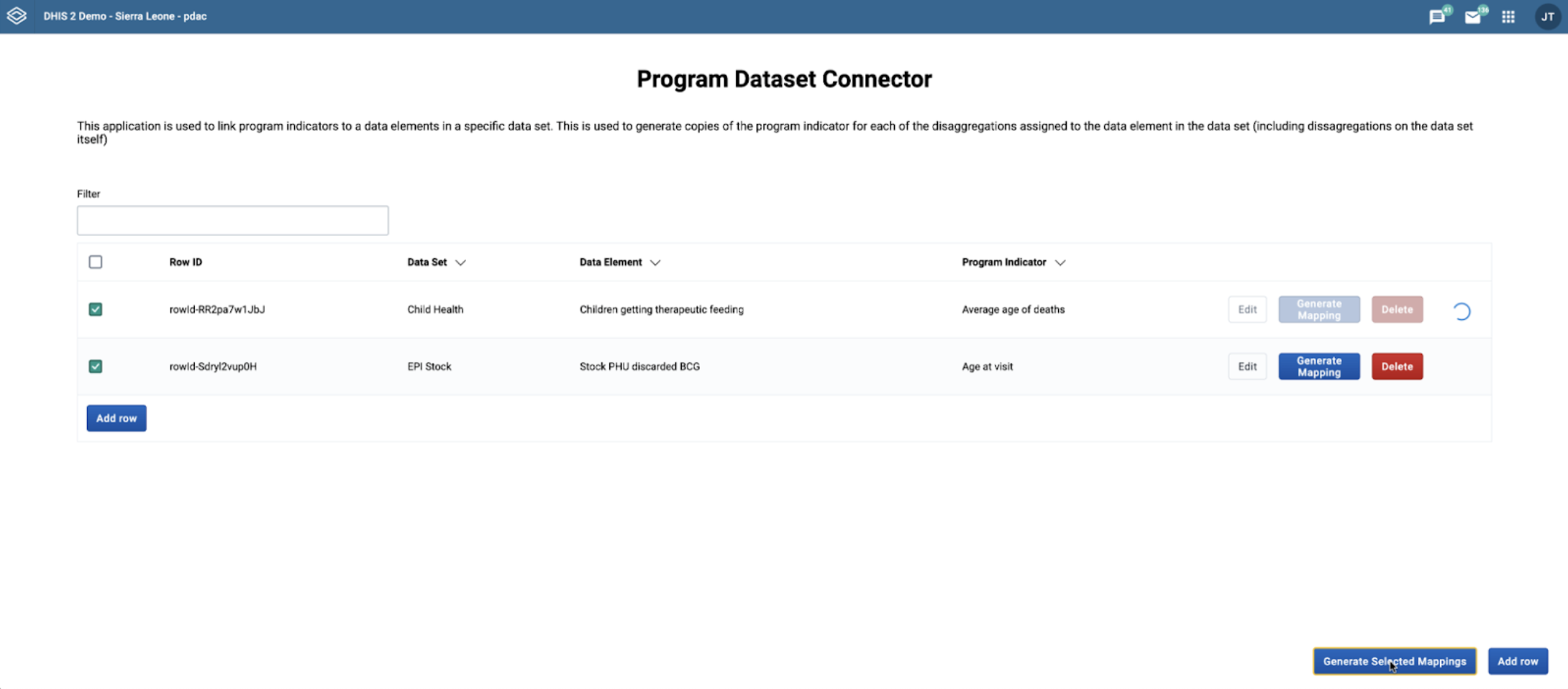This screenshot has width=1568, height=689.
Task: Expand the Program Indicator column chevron
Action: click(1059, 263)
